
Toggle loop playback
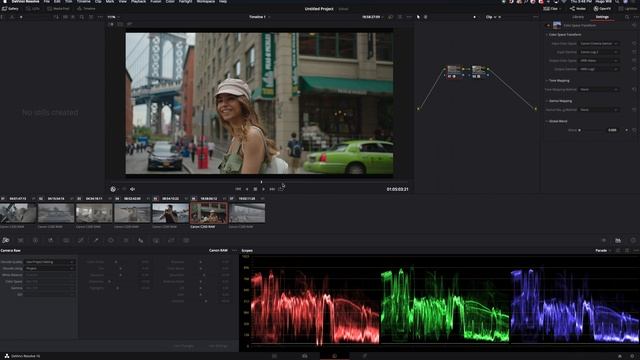click(x=280, y=189)
